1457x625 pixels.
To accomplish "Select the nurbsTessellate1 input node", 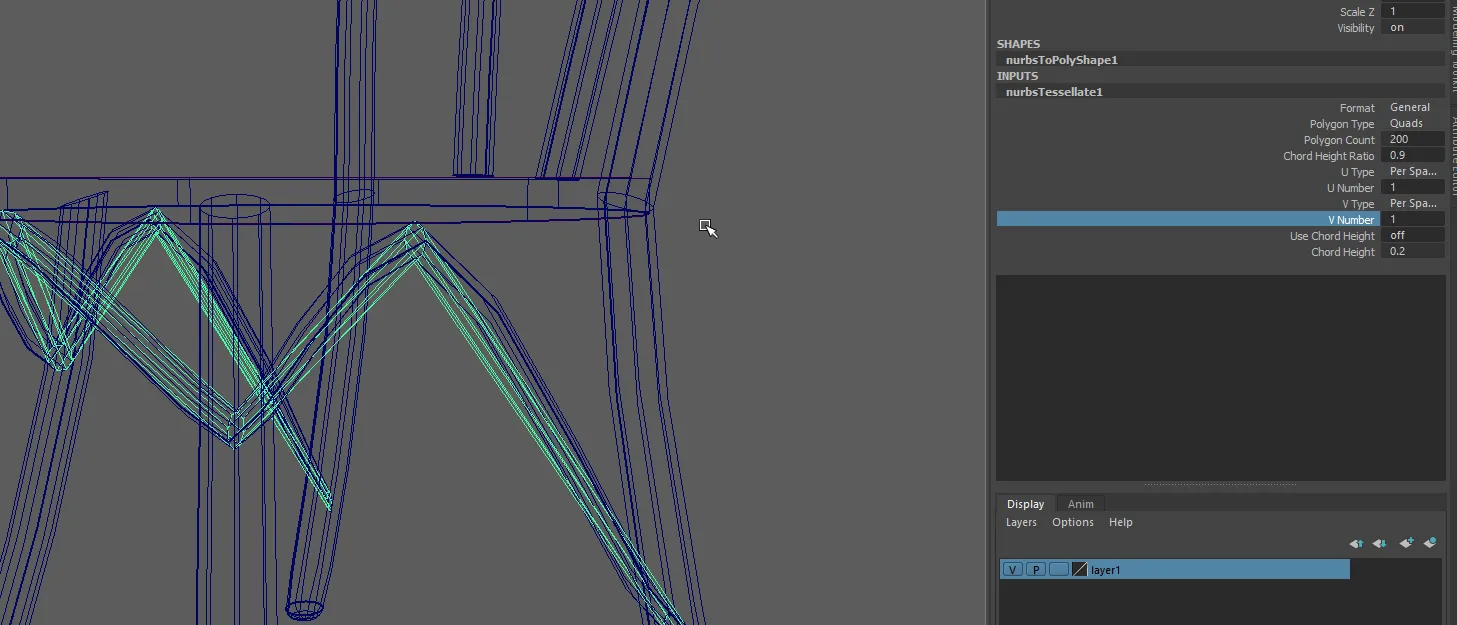I will (x=1054, y=92).
